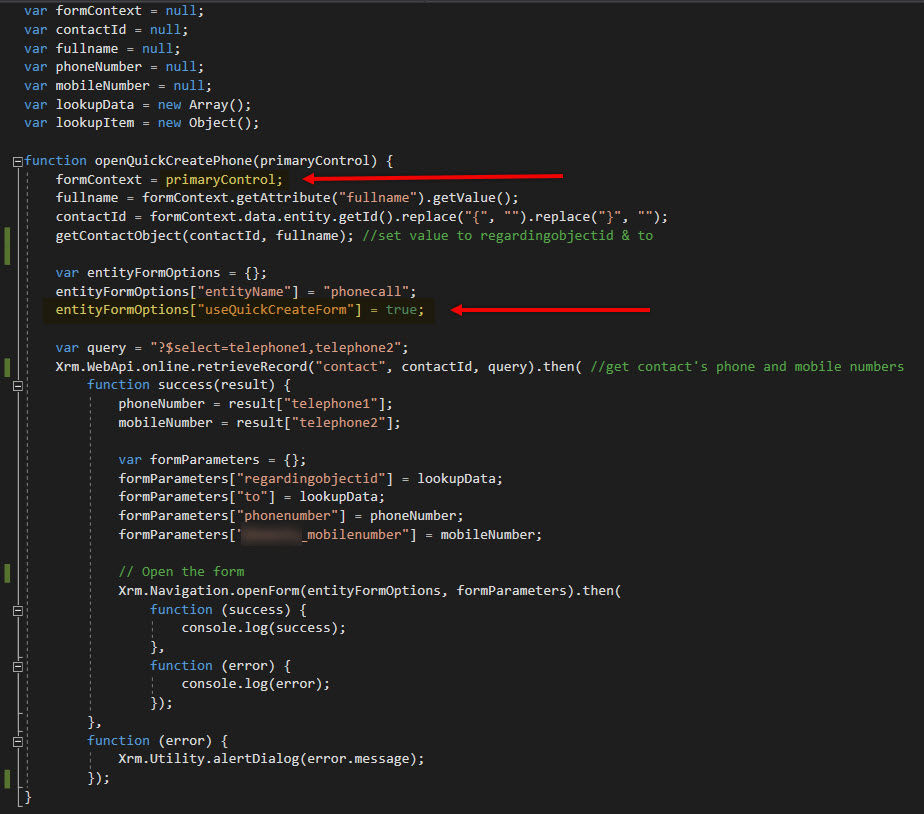This screenshot has width=924, height=814.
Task: Collapse the openQuickCreatePhone function outline
Action: (x=17, y=161)
